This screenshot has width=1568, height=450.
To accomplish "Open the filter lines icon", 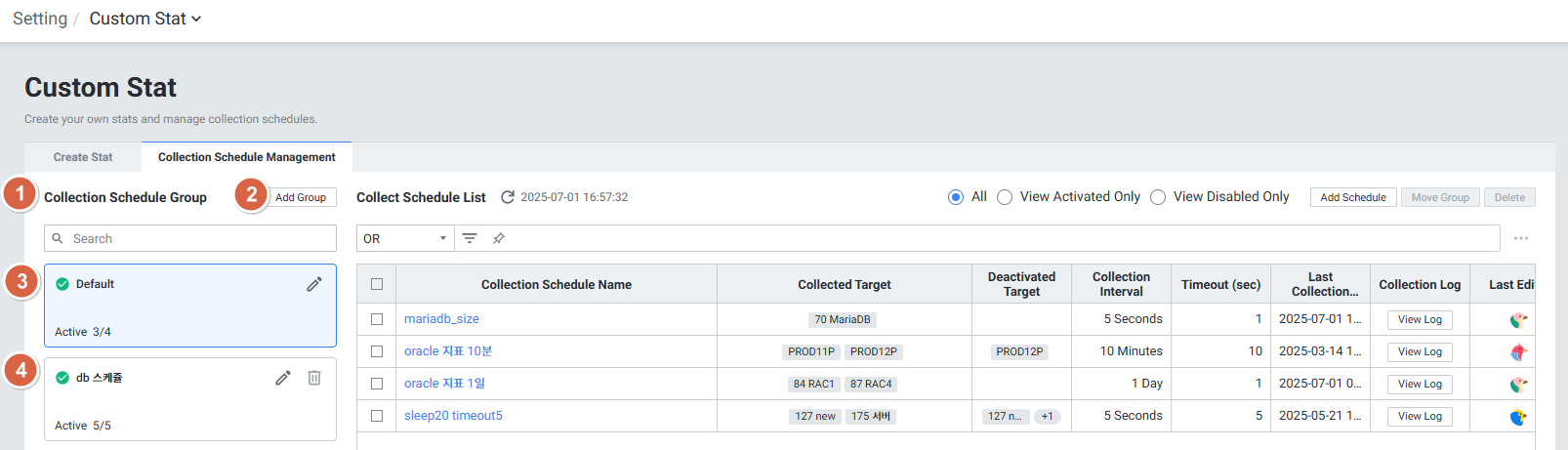I will tap(470, 238).
